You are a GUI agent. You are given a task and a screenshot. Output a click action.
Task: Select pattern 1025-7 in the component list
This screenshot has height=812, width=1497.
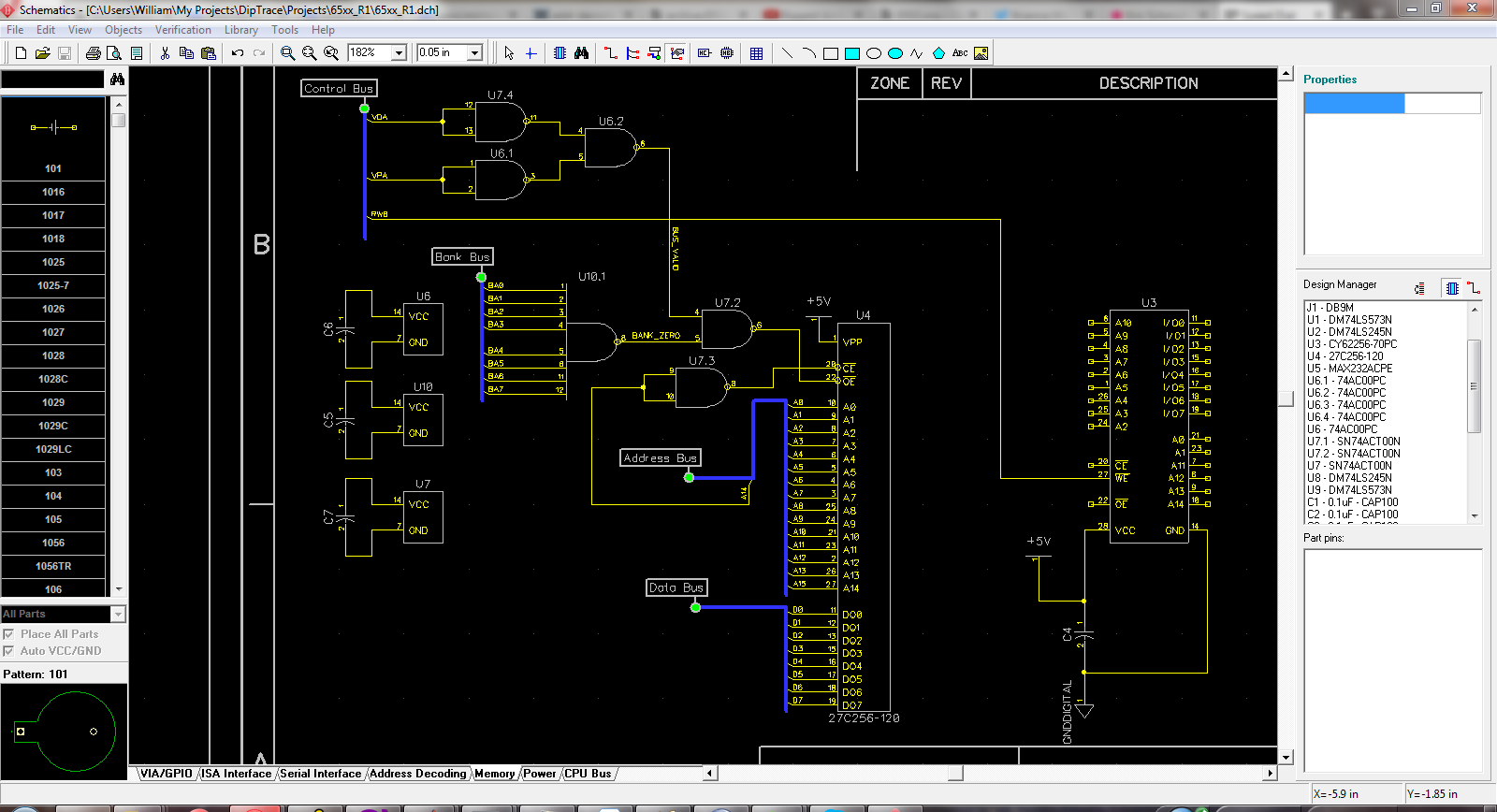(x=53, y=285)
